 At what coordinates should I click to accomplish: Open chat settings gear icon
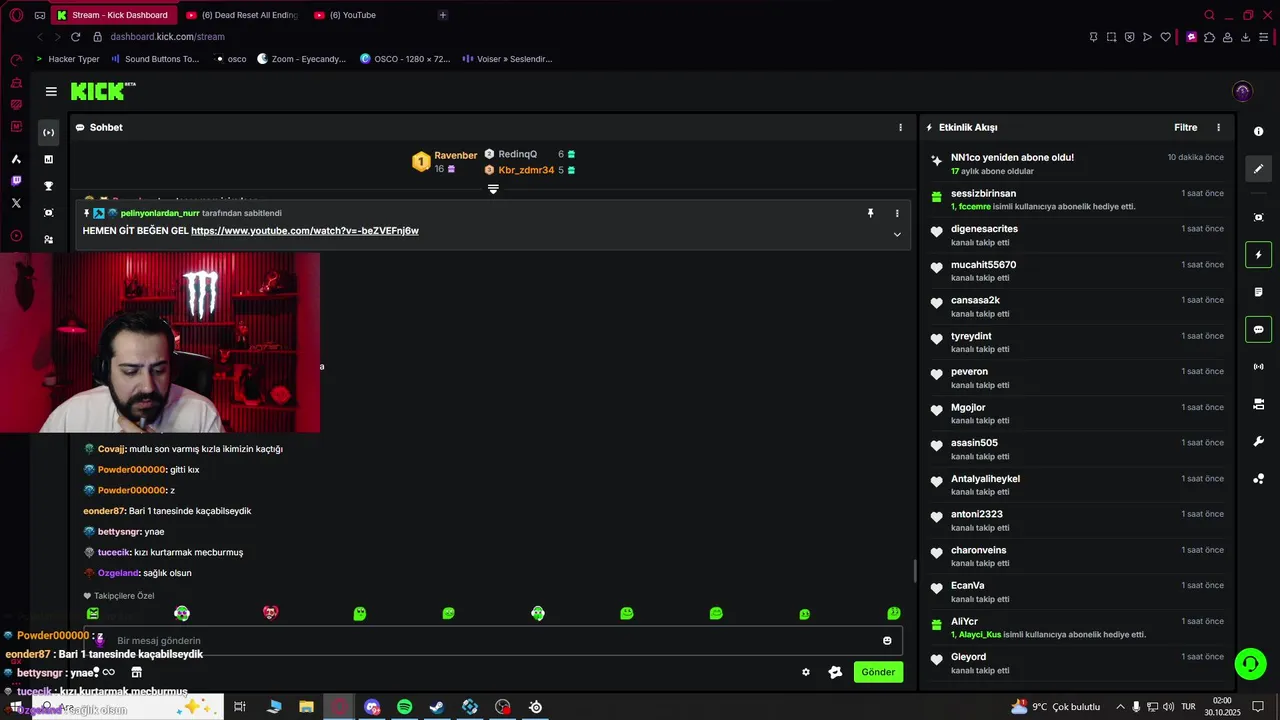pos(806,672)
